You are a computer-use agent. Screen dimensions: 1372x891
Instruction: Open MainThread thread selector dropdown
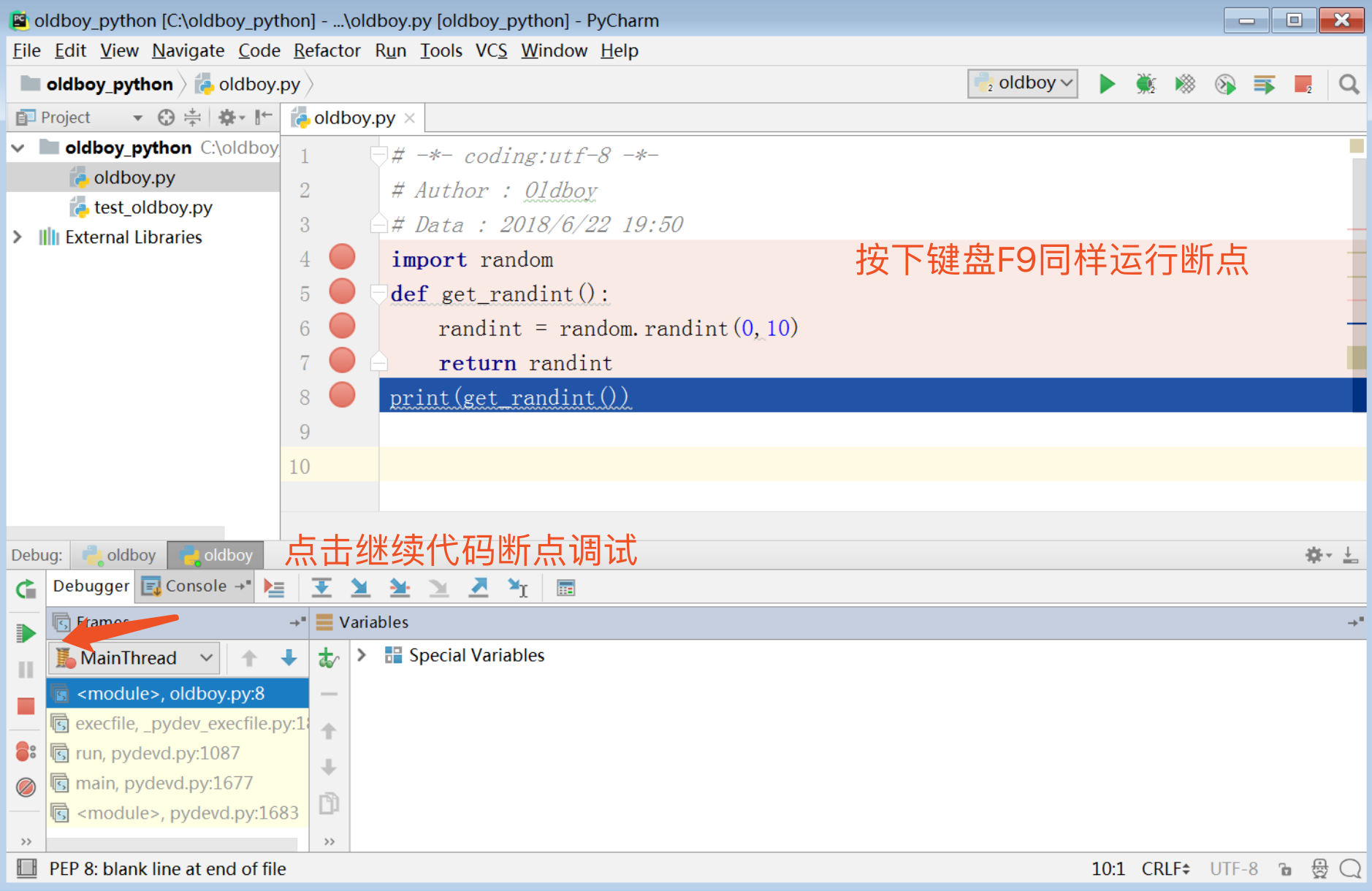click(x=136, y=658)
